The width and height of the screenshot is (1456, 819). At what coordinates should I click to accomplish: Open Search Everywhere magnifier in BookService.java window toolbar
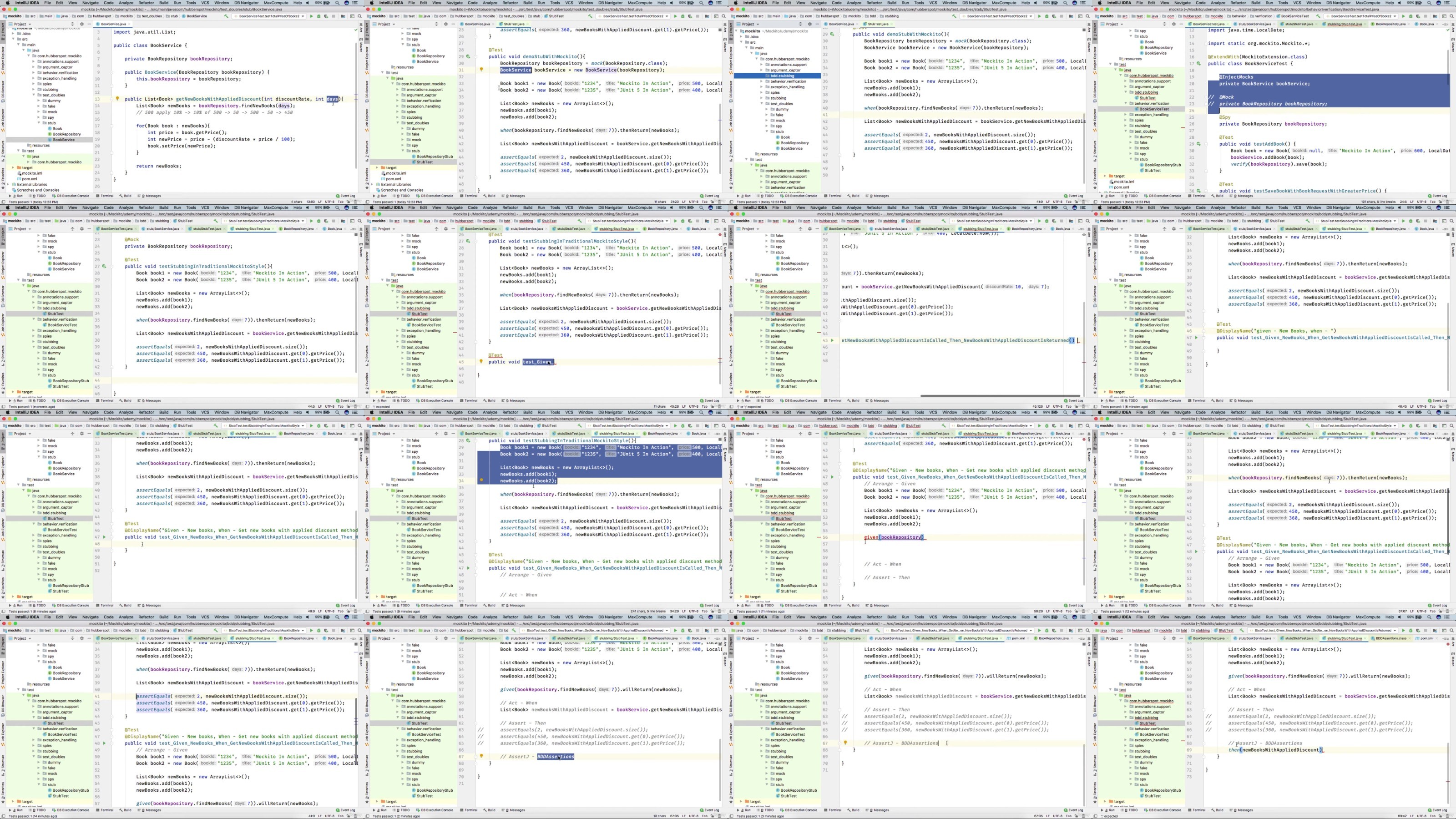[360, 16]
